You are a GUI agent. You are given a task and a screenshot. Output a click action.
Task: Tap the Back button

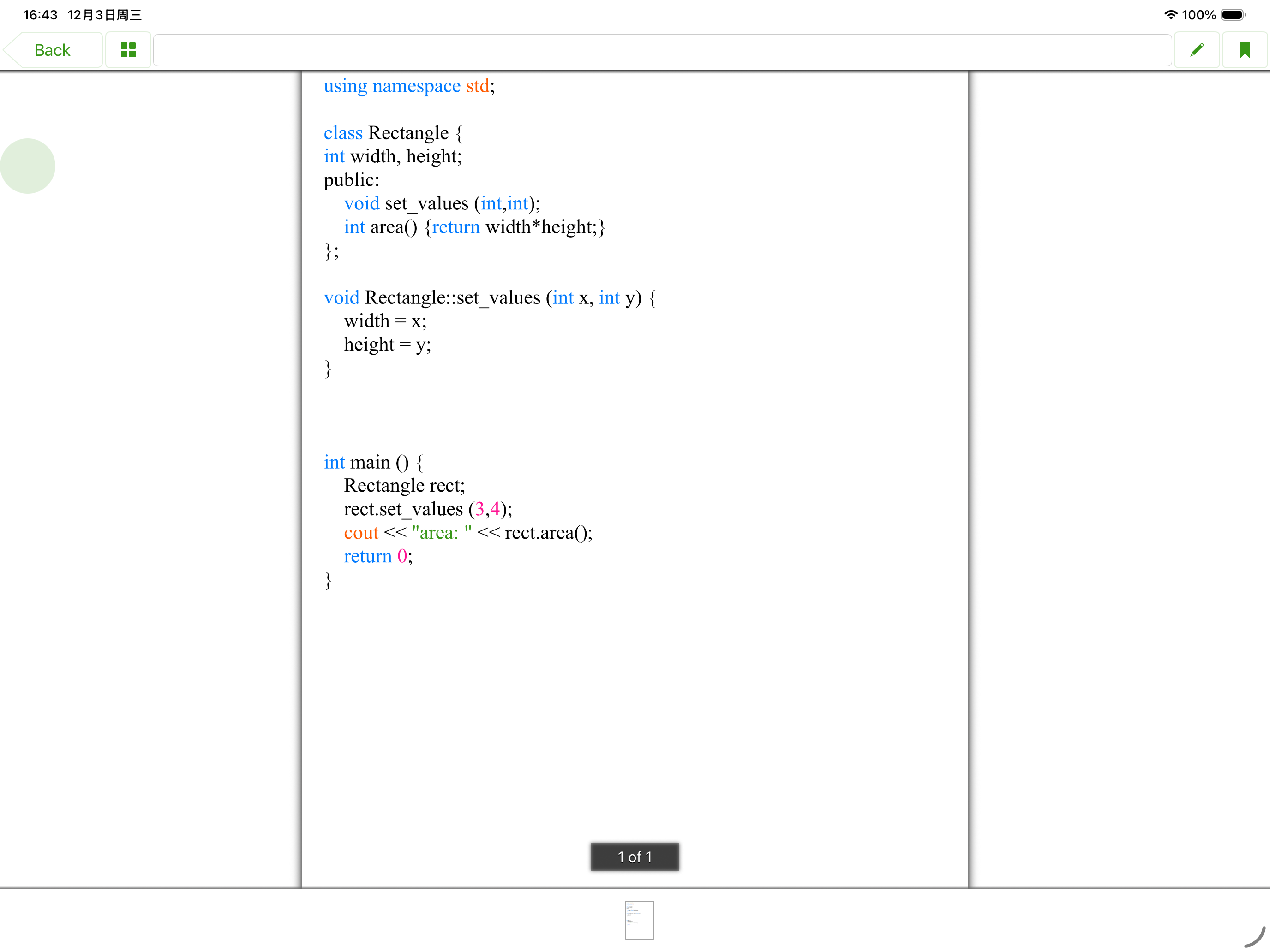pyautogui.click(x=52, y=50)
